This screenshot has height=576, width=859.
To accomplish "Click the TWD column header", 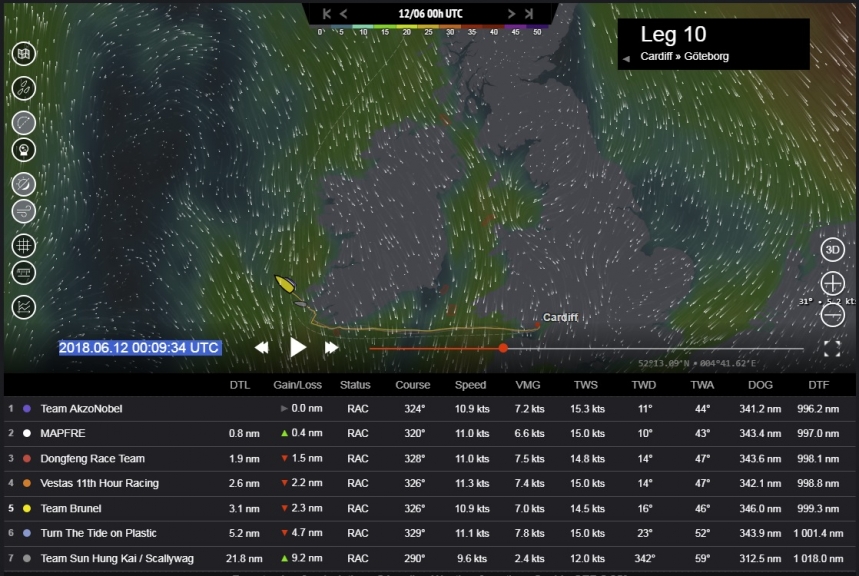I will click(644, 385).
